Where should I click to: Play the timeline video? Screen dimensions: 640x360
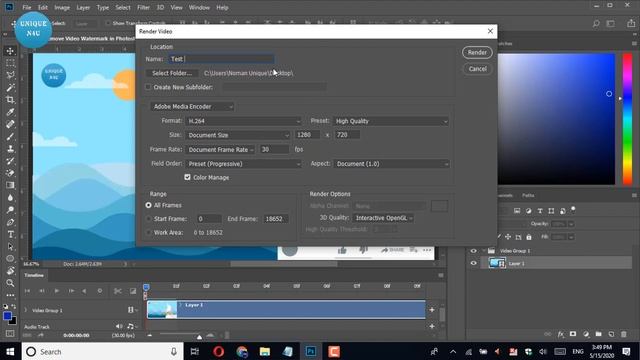[x=57, y=291]
